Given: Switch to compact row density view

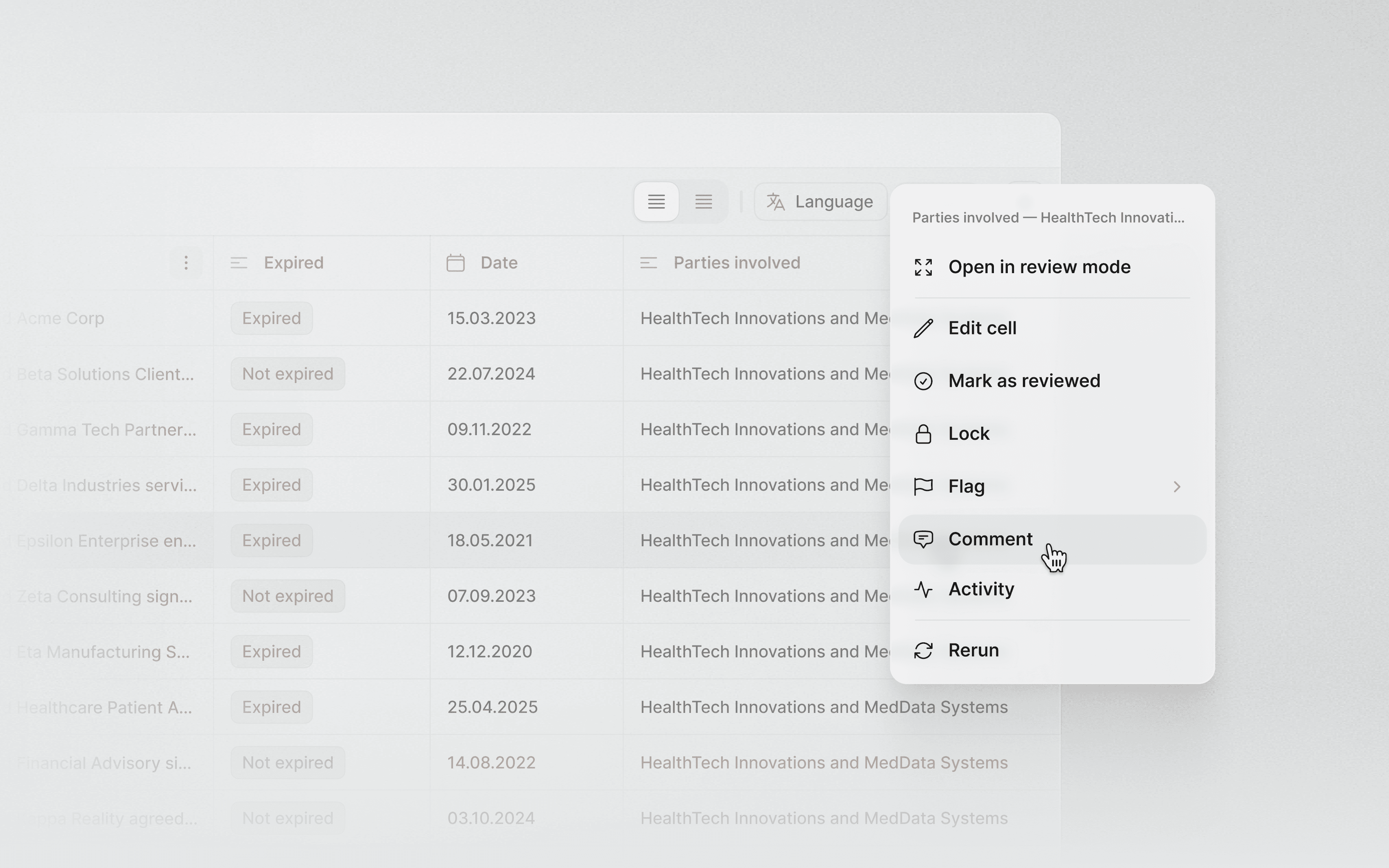Looking at the screenshot, I should pyautogui.click(x=704, y=202).
